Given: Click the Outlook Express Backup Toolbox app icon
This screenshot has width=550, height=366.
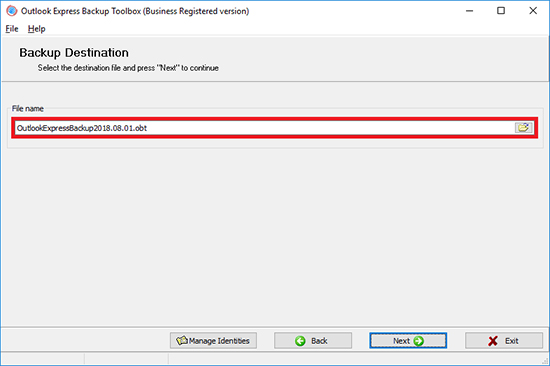Looking at the screenshot, I should 12,11.
